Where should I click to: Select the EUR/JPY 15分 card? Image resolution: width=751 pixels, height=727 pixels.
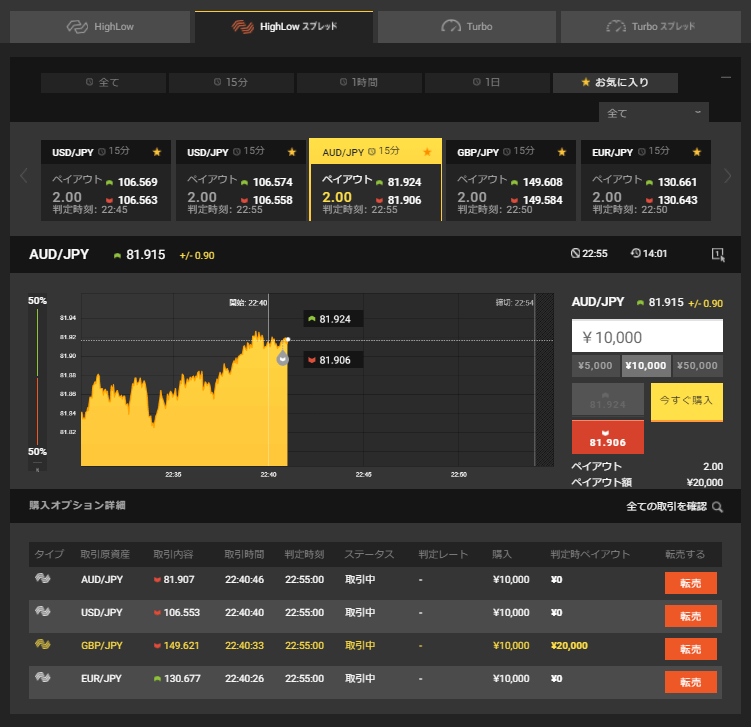click(x=646, y=181)
